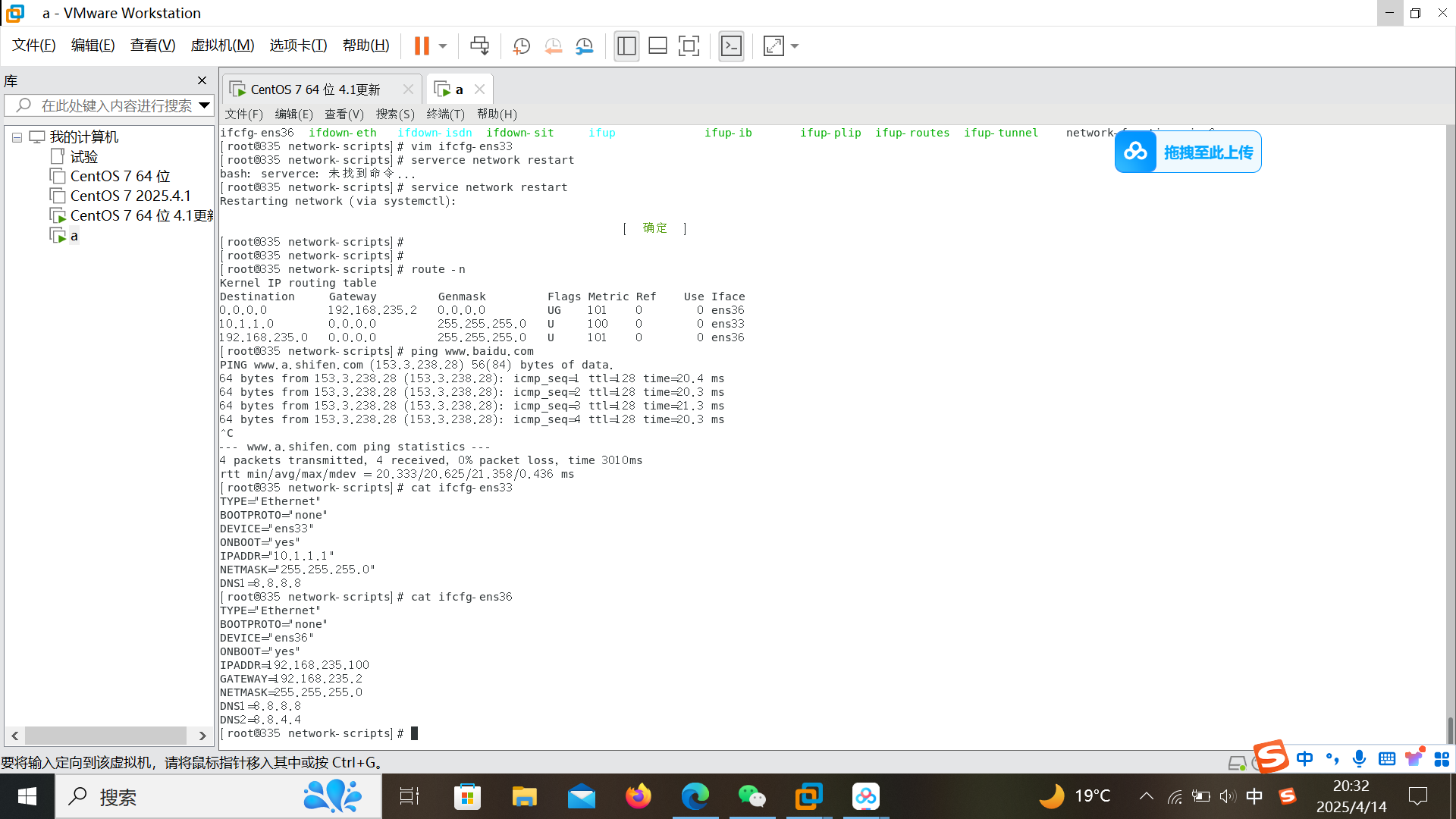This screenshot has height=819, width=1456.
Task: Take a snapshot of the VM
Action: (x=521, y=46)
